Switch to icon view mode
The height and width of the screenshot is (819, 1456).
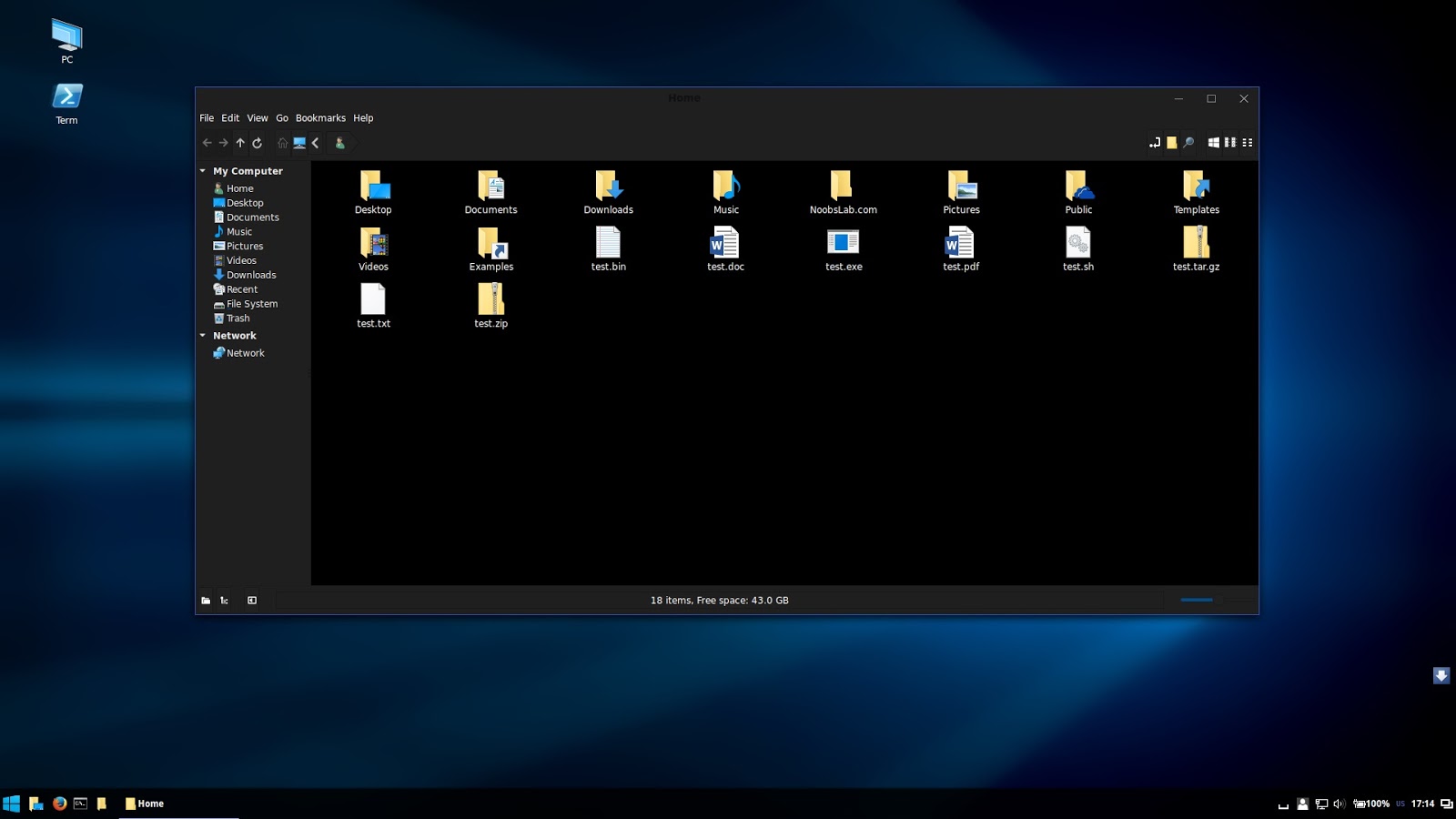[x=1211, y=143]
